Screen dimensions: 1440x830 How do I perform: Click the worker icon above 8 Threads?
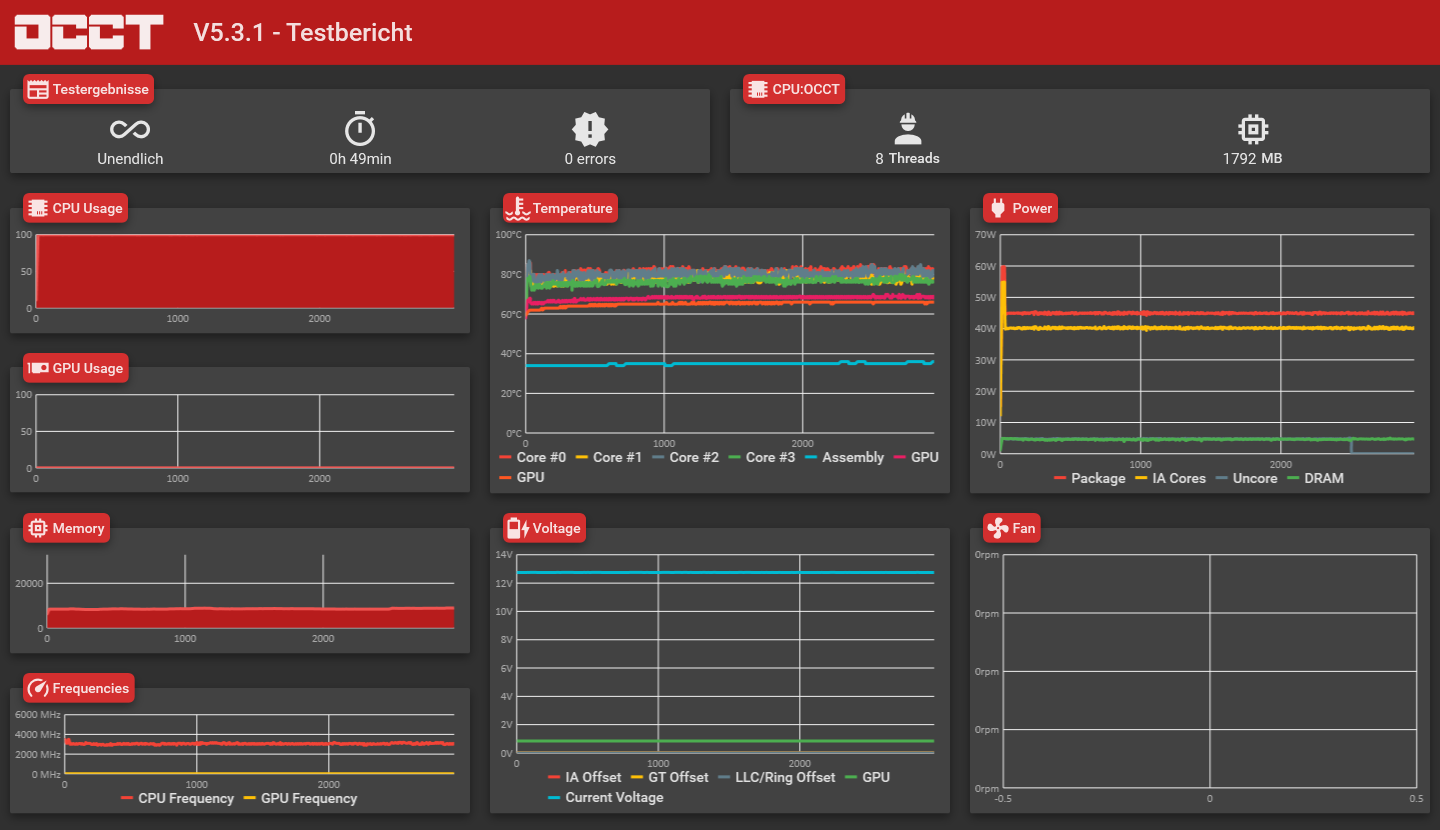click(907, 129)
